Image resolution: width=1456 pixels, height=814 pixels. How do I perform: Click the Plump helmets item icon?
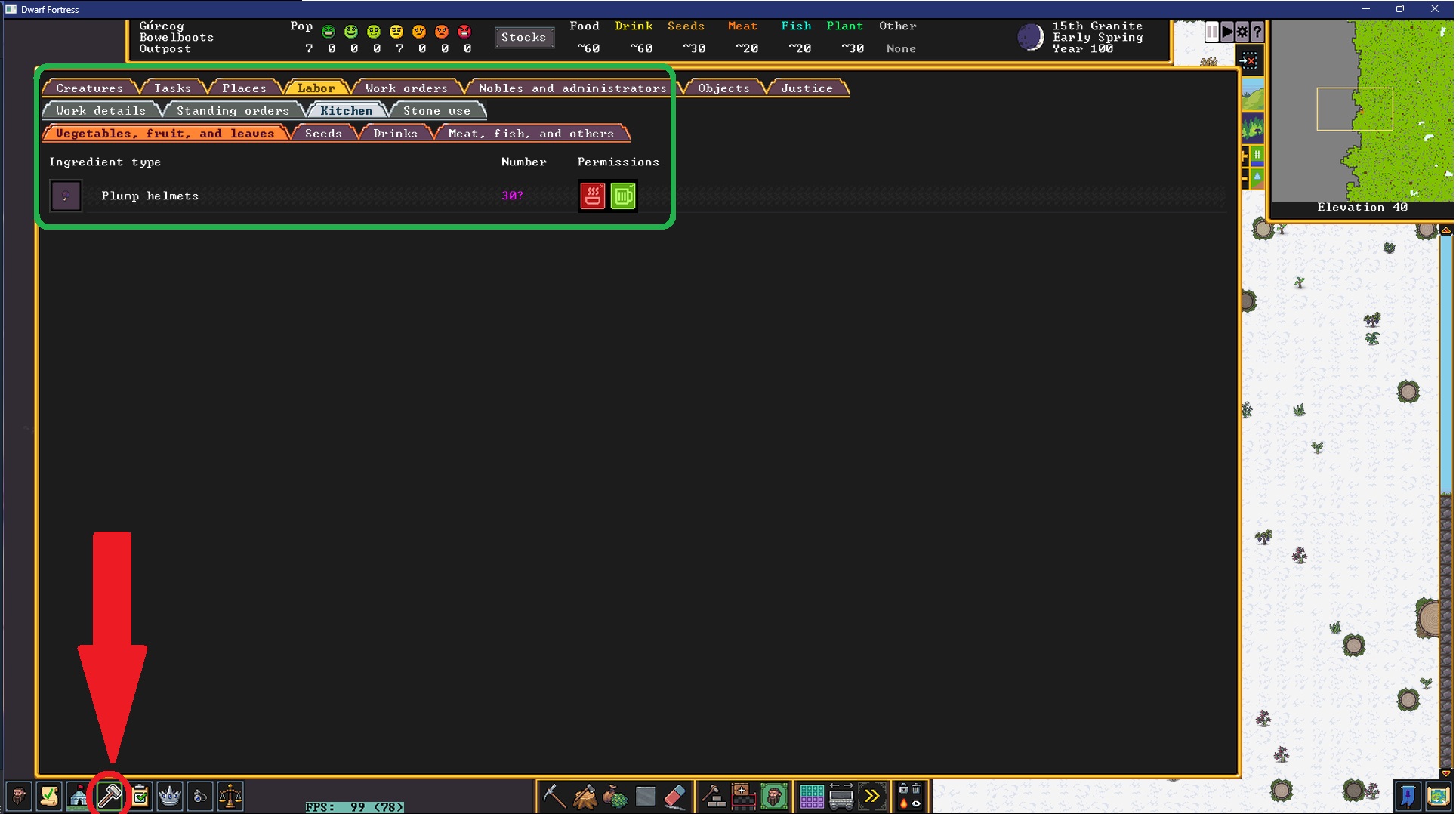(x=66, y=196)
